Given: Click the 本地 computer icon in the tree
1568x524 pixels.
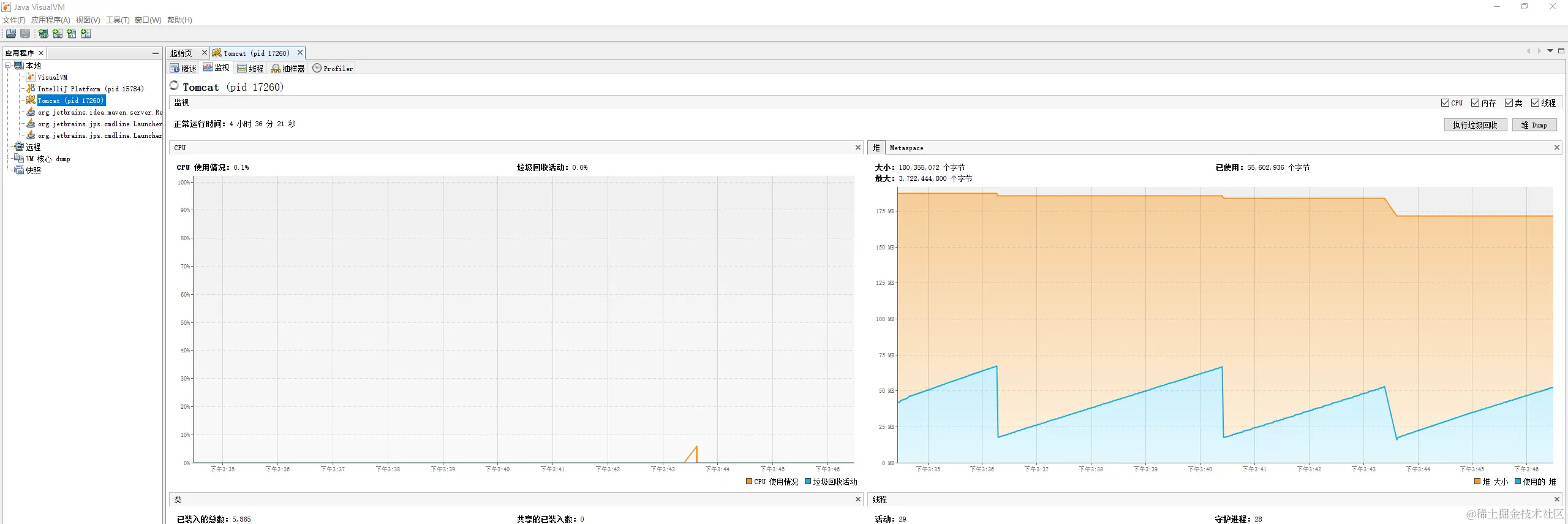Looking at the screenshot, I should (19, 66).
